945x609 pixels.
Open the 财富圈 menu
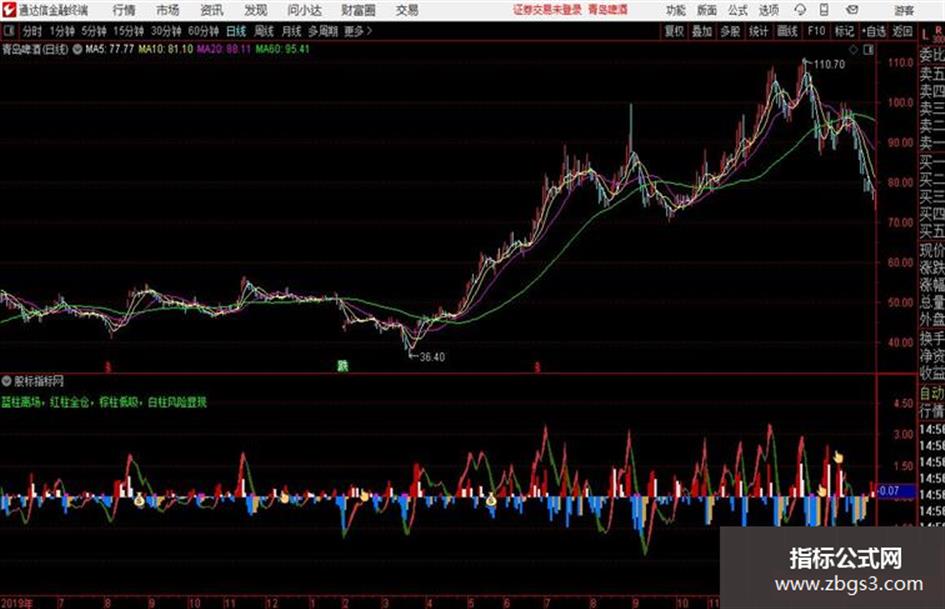click(x=358, y=10)
